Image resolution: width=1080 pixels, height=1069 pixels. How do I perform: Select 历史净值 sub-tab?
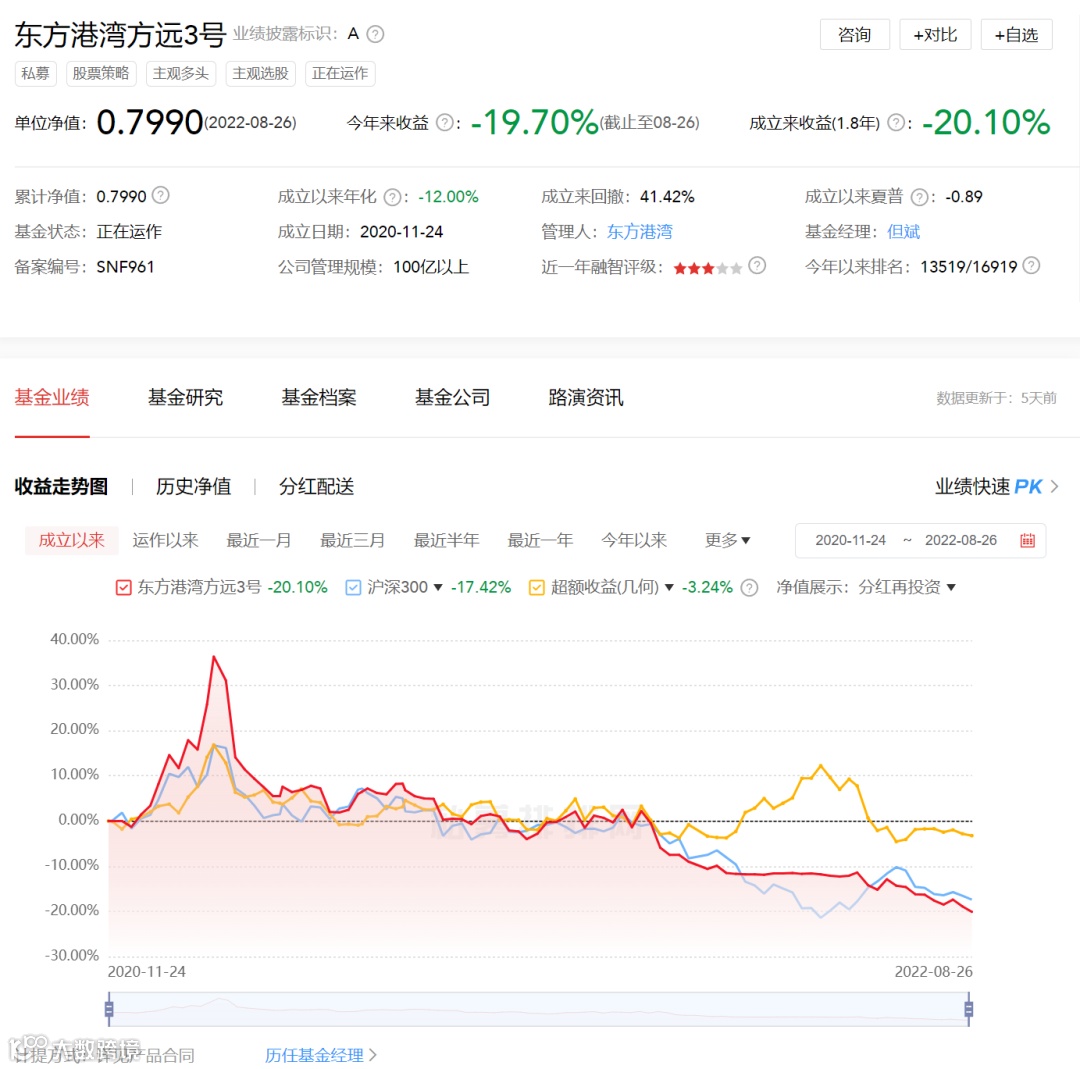(x=194, y=486)
